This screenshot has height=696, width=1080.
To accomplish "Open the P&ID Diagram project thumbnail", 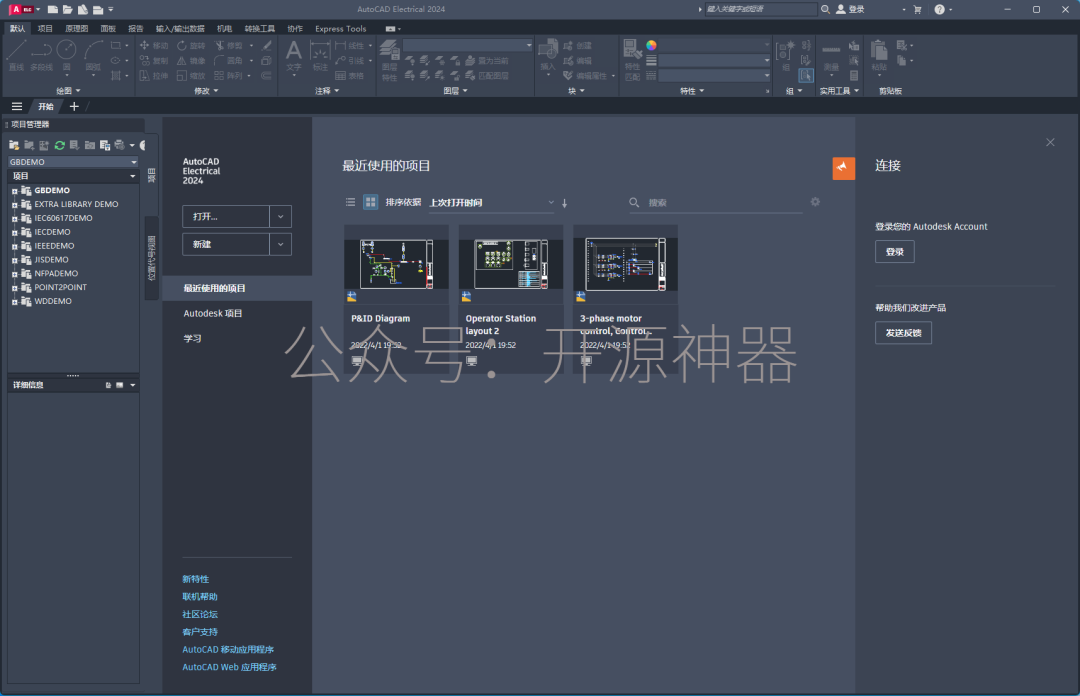I will click(x=397, y=264).
